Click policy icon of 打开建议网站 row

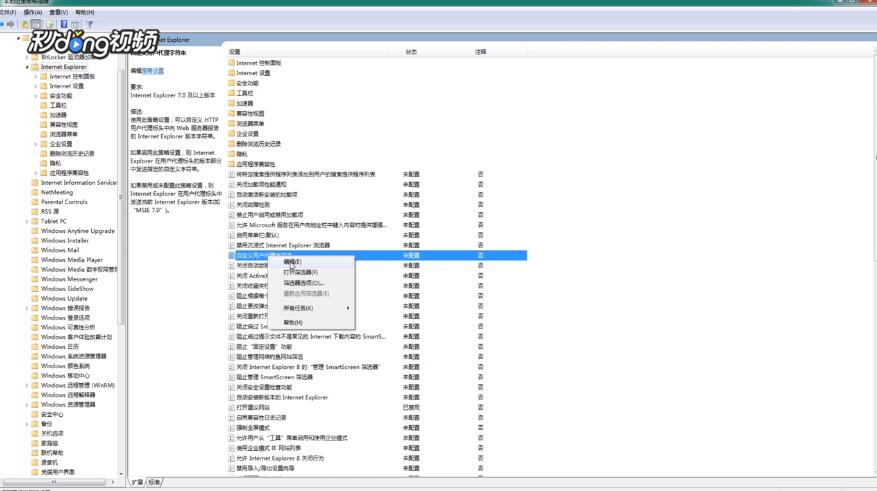pos(232,407)
